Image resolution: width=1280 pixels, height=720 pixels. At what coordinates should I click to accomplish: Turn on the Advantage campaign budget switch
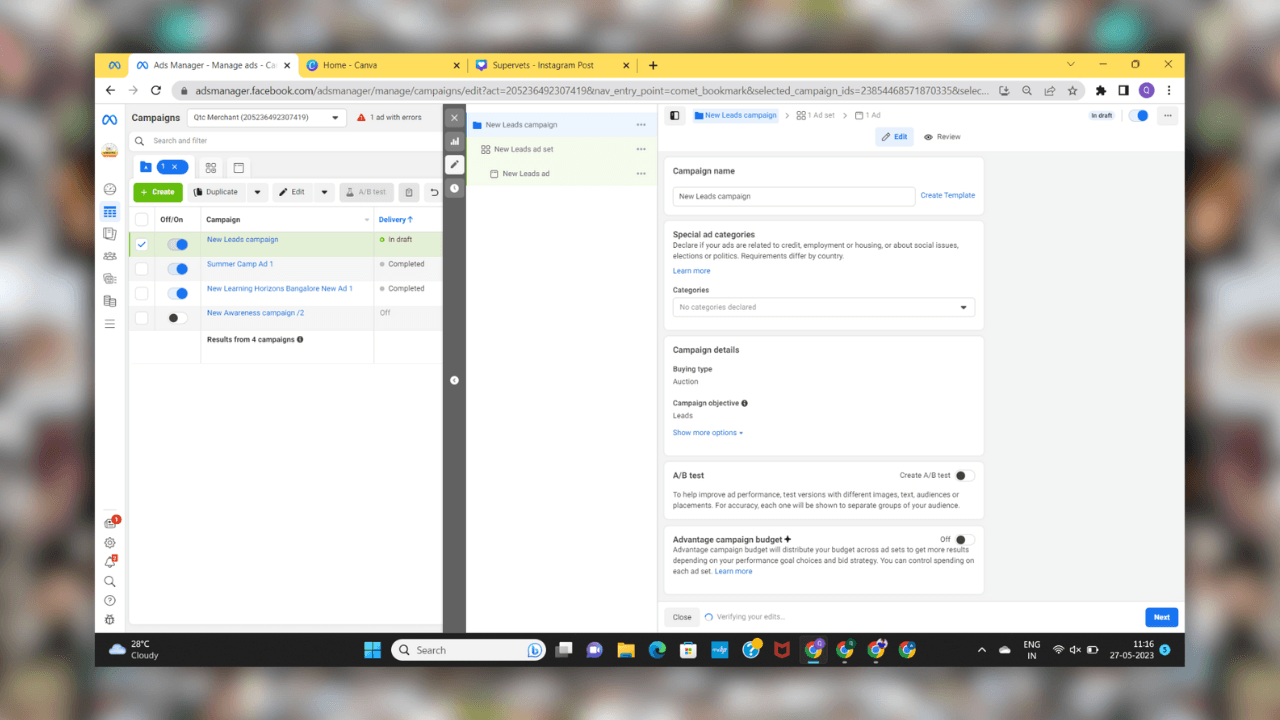point(964,540)
